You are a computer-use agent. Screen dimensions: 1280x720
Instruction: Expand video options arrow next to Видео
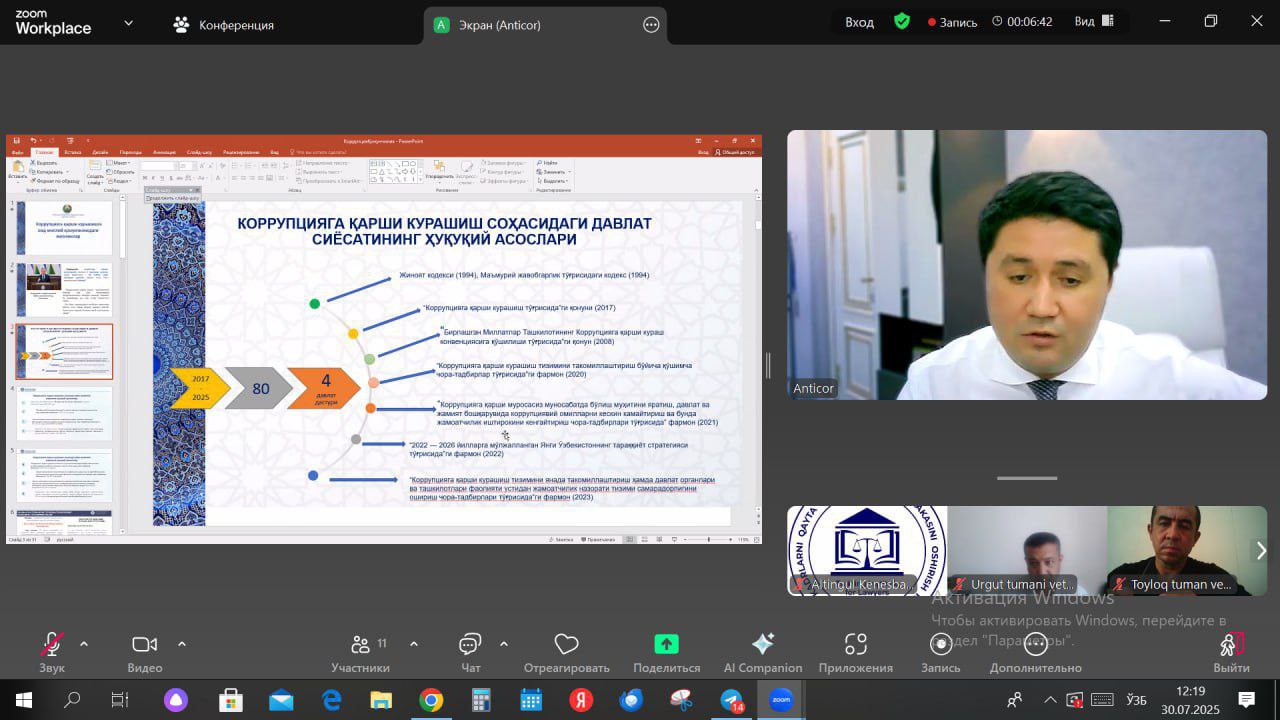[182, 644]
